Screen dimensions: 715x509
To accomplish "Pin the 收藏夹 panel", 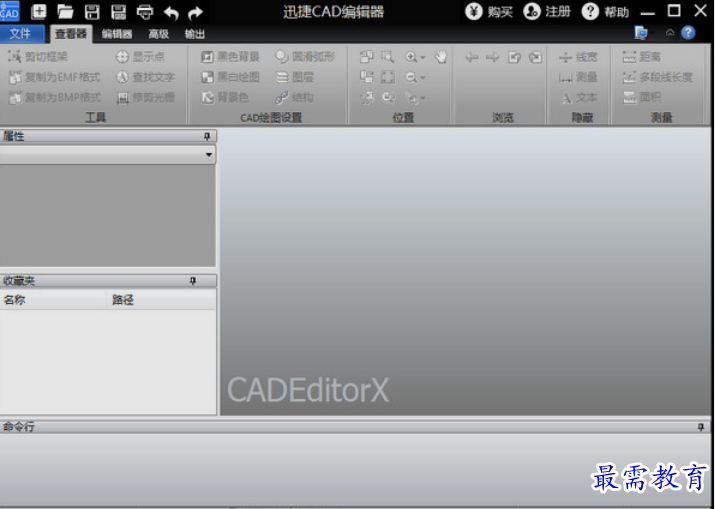I will (x=193, y=281).
